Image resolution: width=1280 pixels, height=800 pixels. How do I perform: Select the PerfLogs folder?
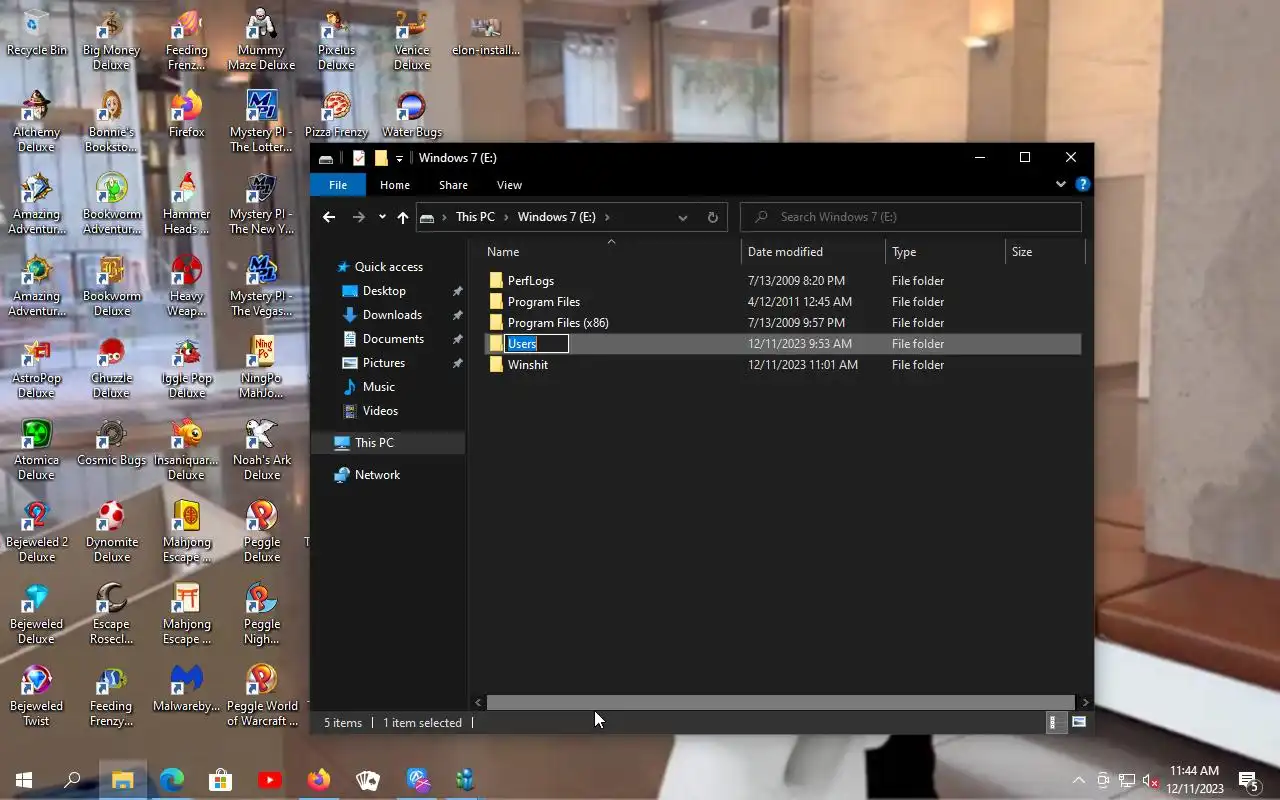point(783,281)
